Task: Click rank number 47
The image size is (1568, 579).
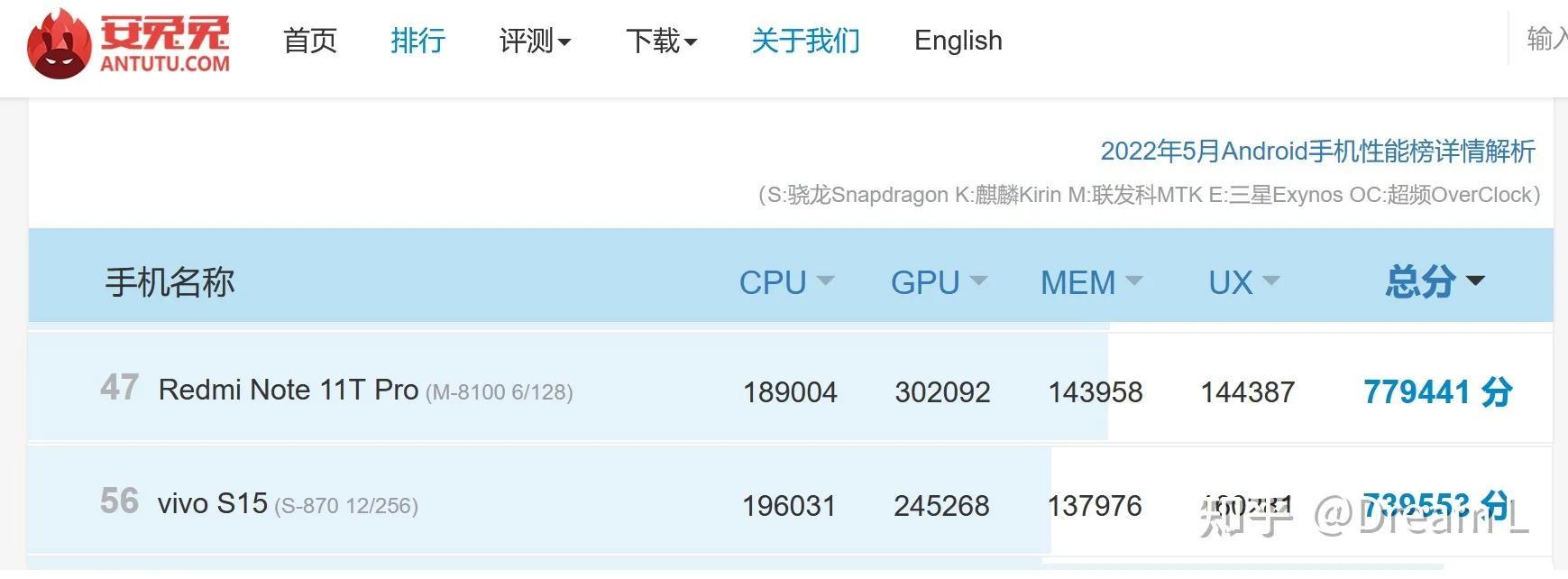Action: click(x=119, y=388)
